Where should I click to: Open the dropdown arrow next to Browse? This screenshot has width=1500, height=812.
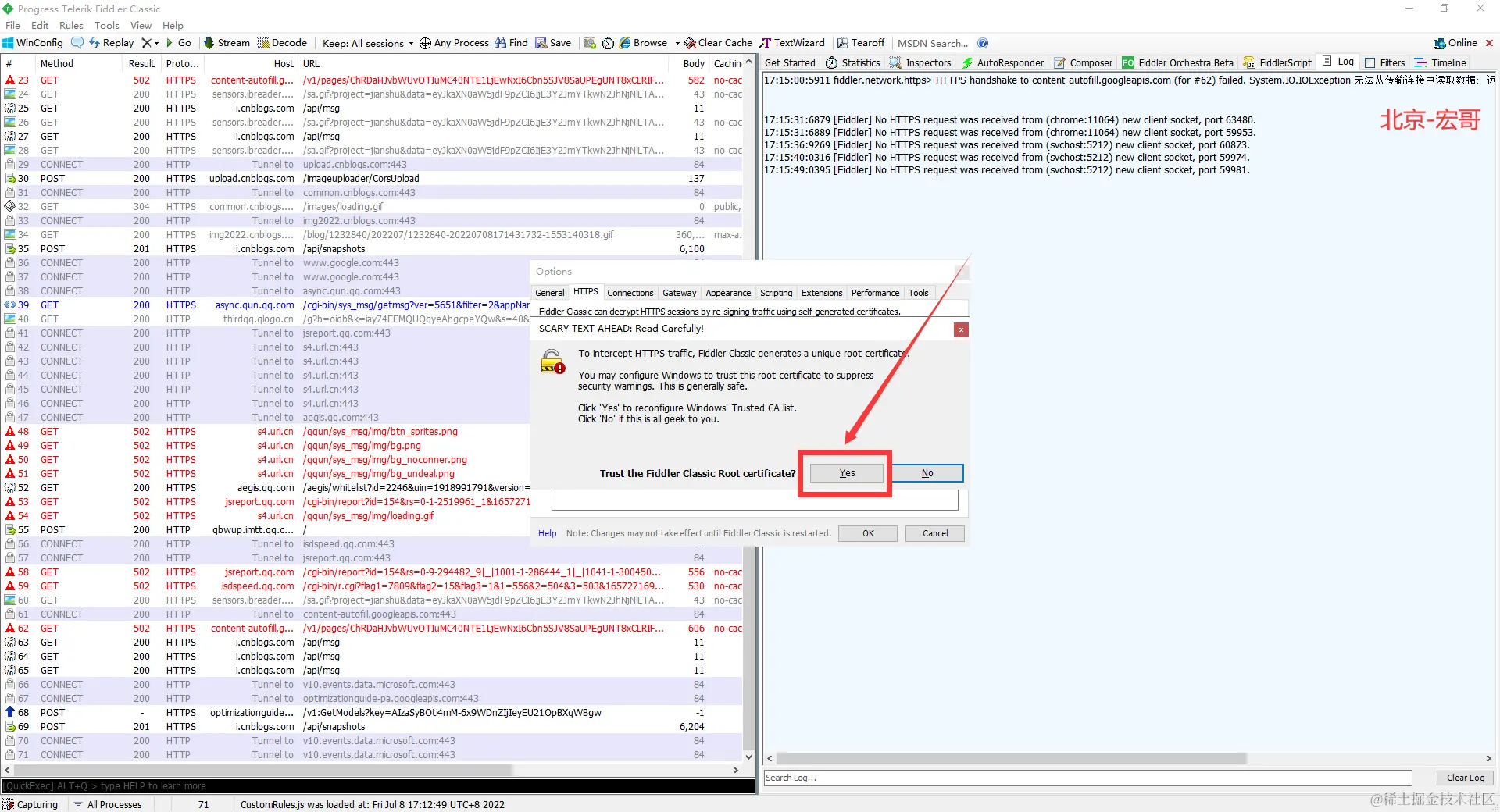(677, 43)
